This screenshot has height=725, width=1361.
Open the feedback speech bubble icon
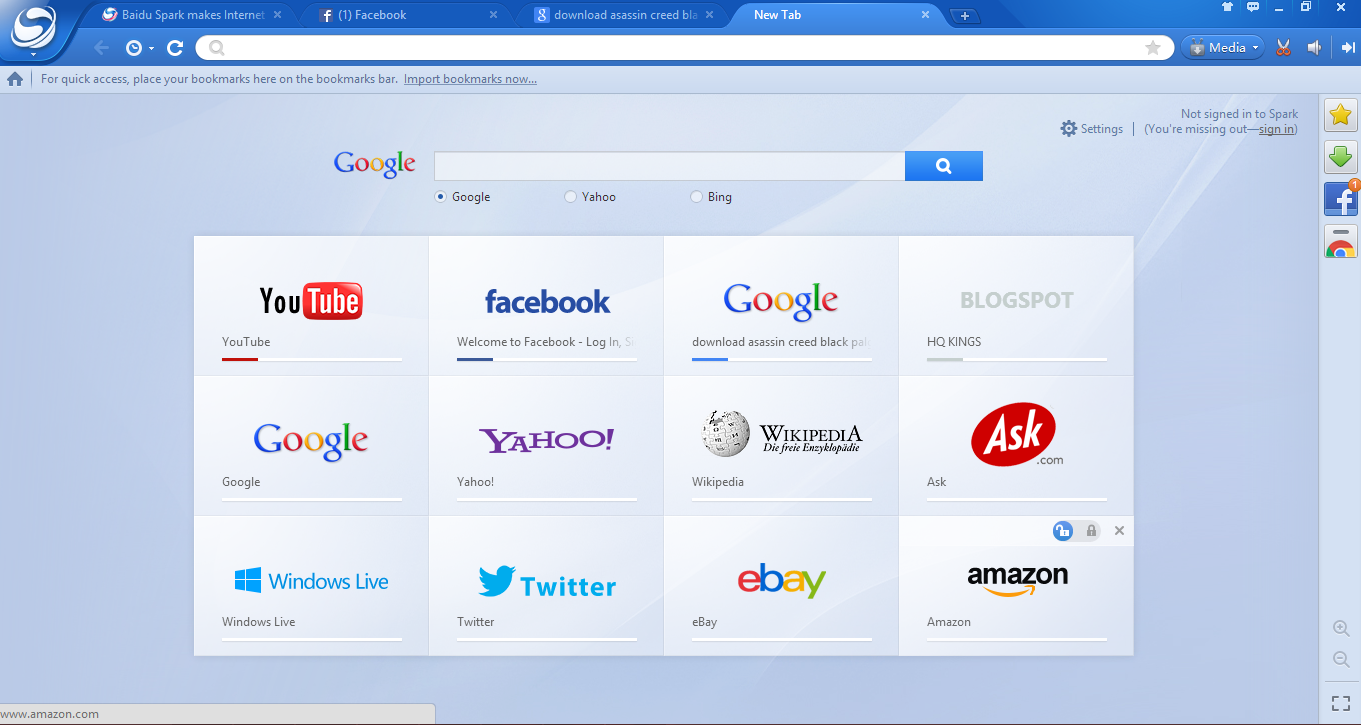point(1253,6)
